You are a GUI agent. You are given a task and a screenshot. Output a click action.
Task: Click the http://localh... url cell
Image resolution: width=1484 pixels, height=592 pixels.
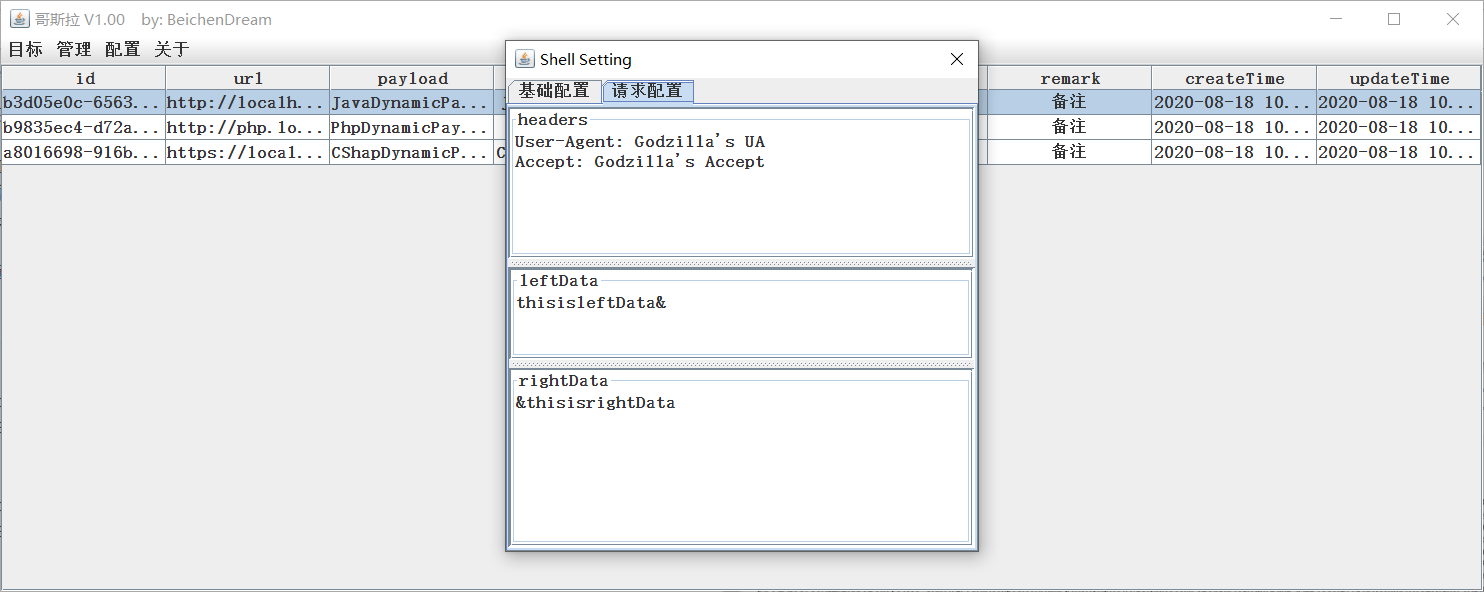point(248,102)
